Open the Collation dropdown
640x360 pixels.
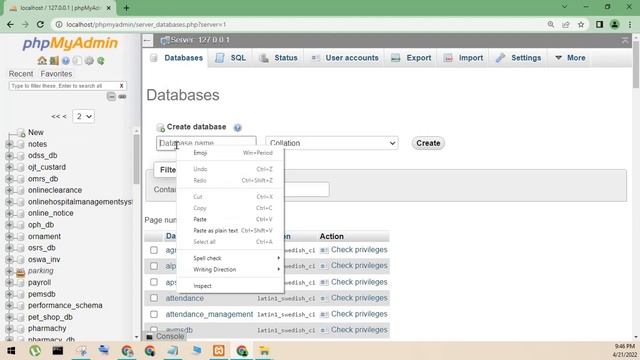point(332,143)
